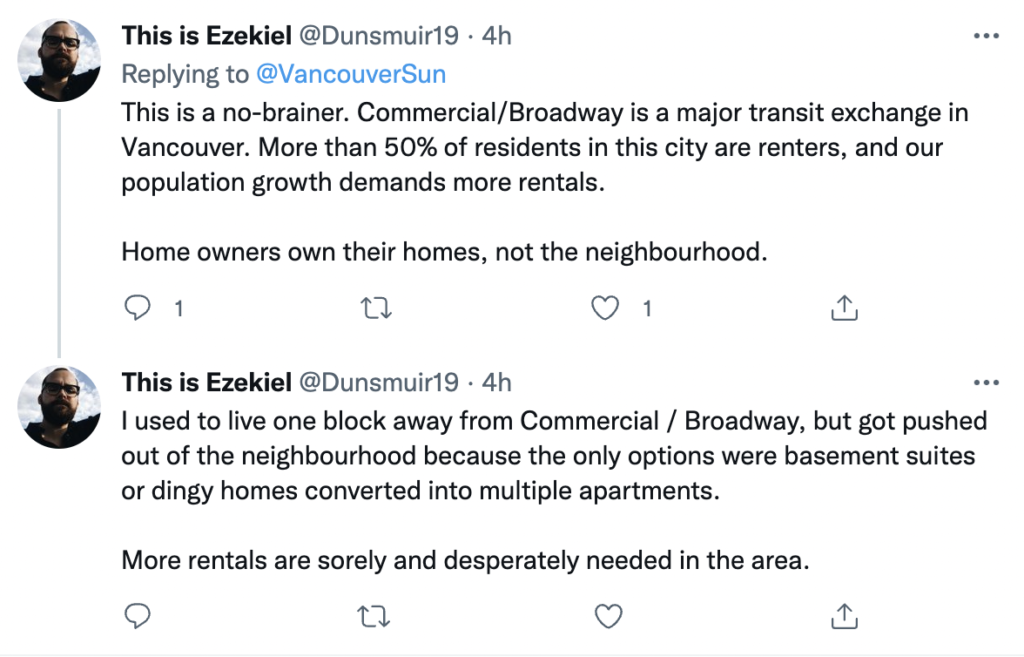Retweet the second tweet about rentals needed
The image size is (1024, 657).
375,616
